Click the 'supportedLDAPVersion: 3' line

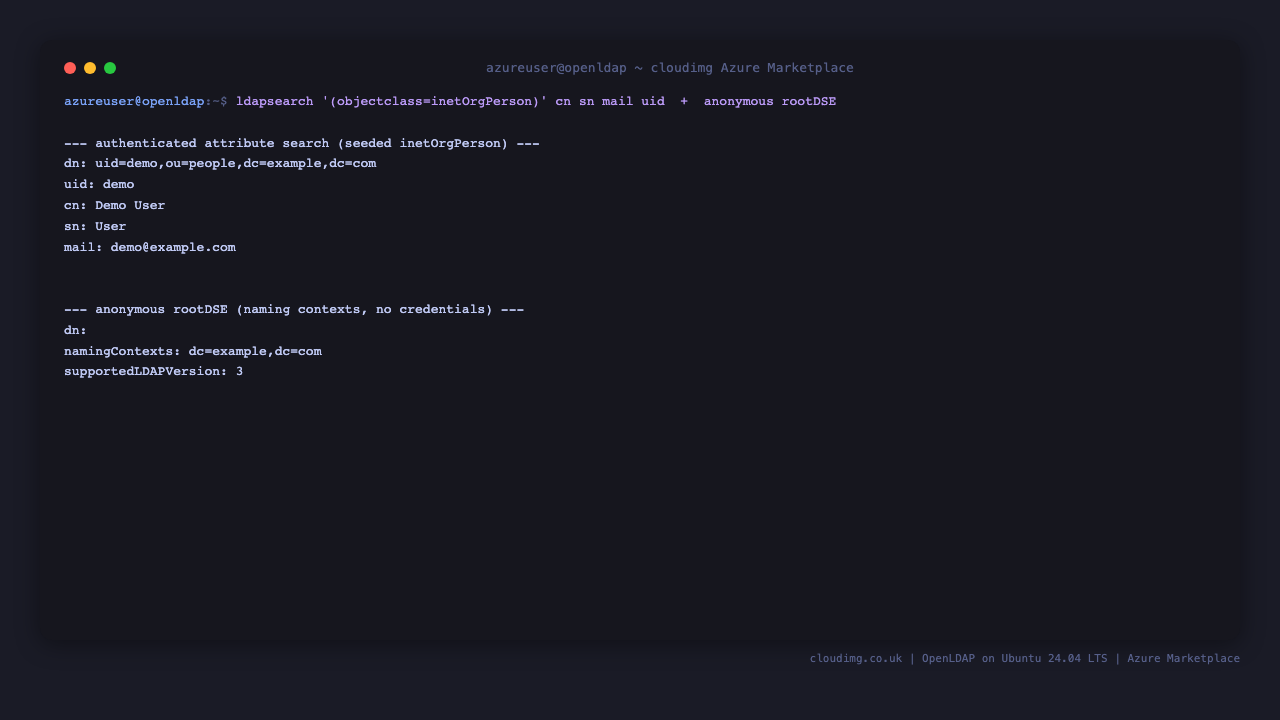click(x=154, y=371)
